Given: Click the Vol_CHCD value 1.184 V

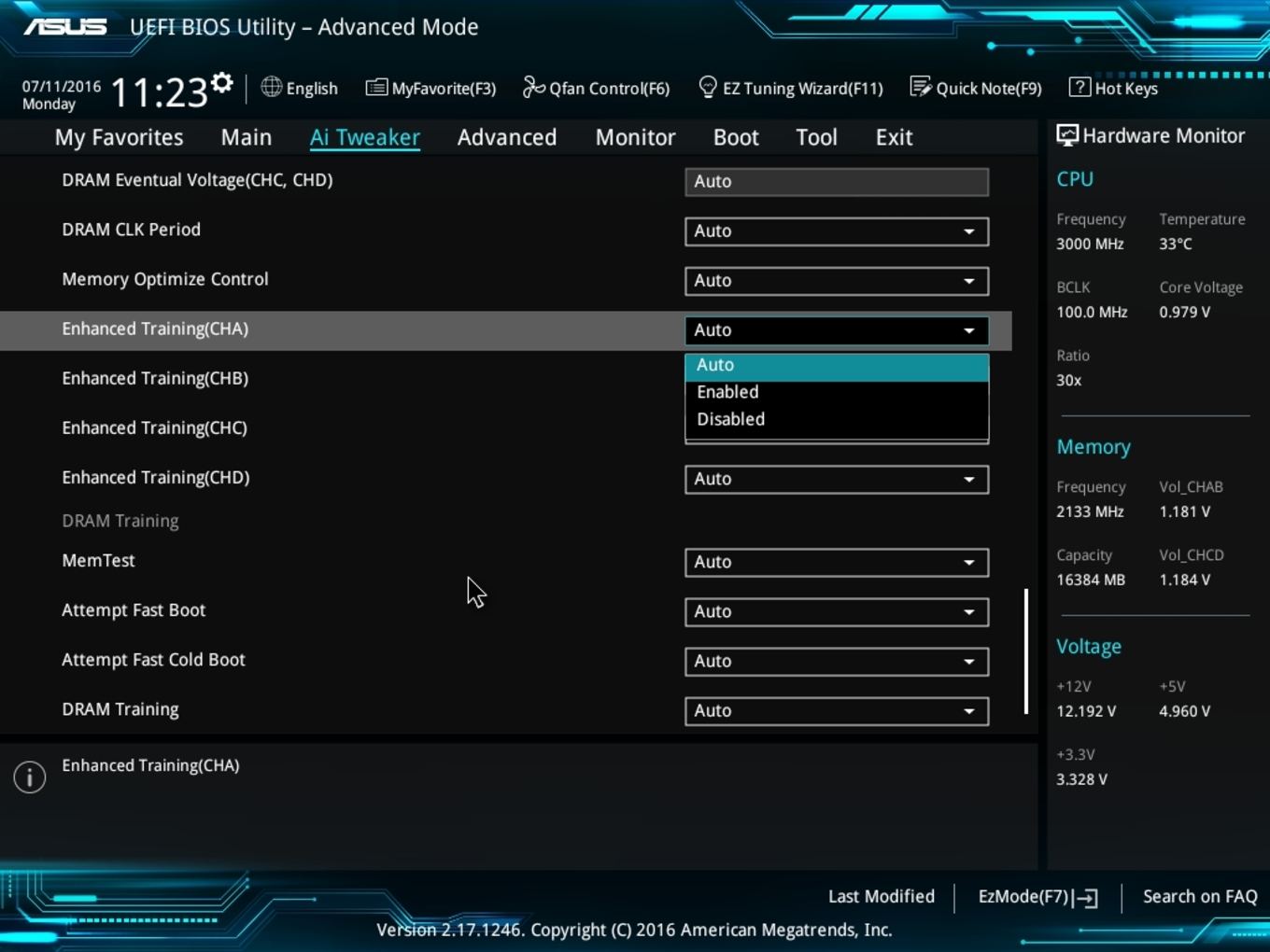Looking at the screenshot, I should (1185, 580).
